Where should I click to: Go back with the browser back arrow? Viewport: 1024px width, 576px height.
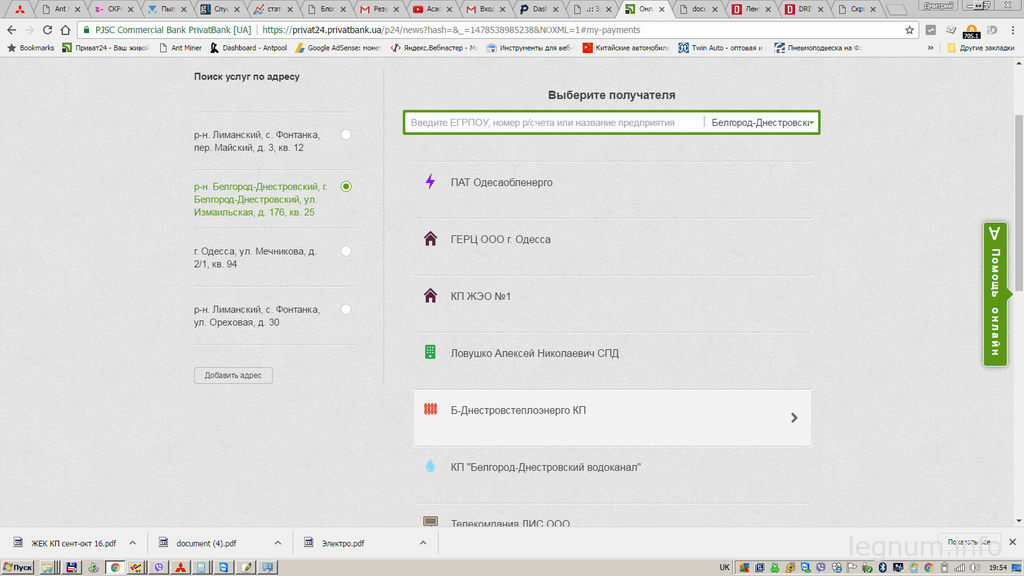click(12, 30)
